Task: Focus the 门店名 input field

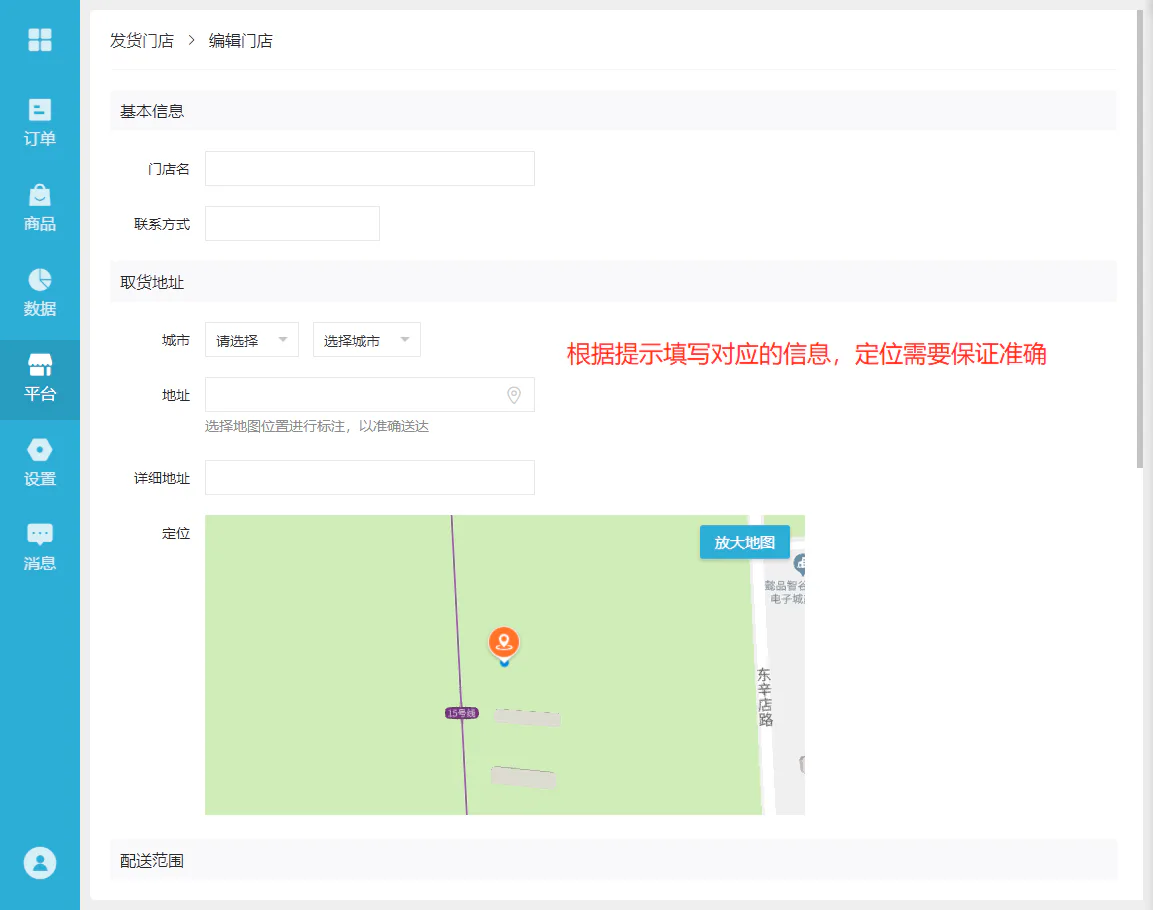Action: (x=370, y=168)
